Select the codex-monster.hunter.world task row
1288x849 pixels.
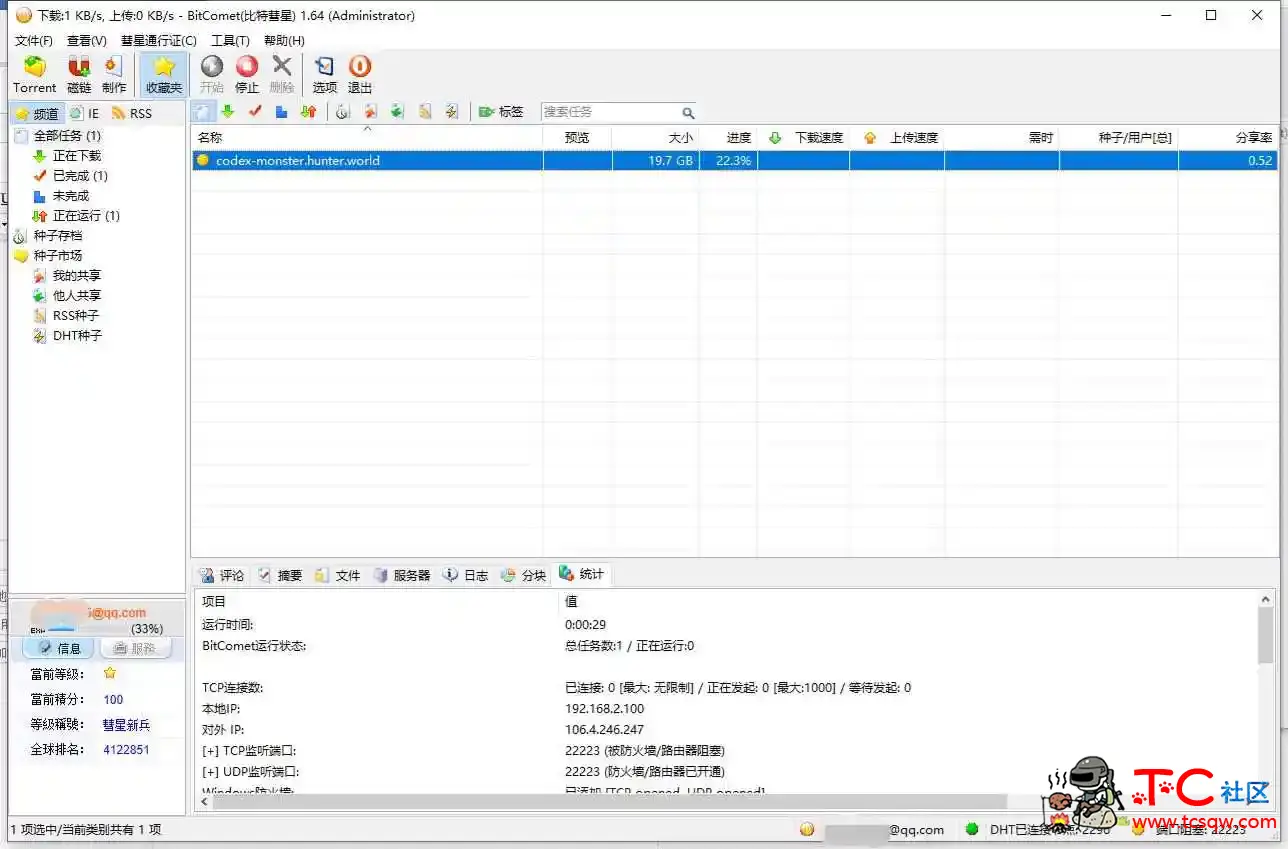coord(735,160)
